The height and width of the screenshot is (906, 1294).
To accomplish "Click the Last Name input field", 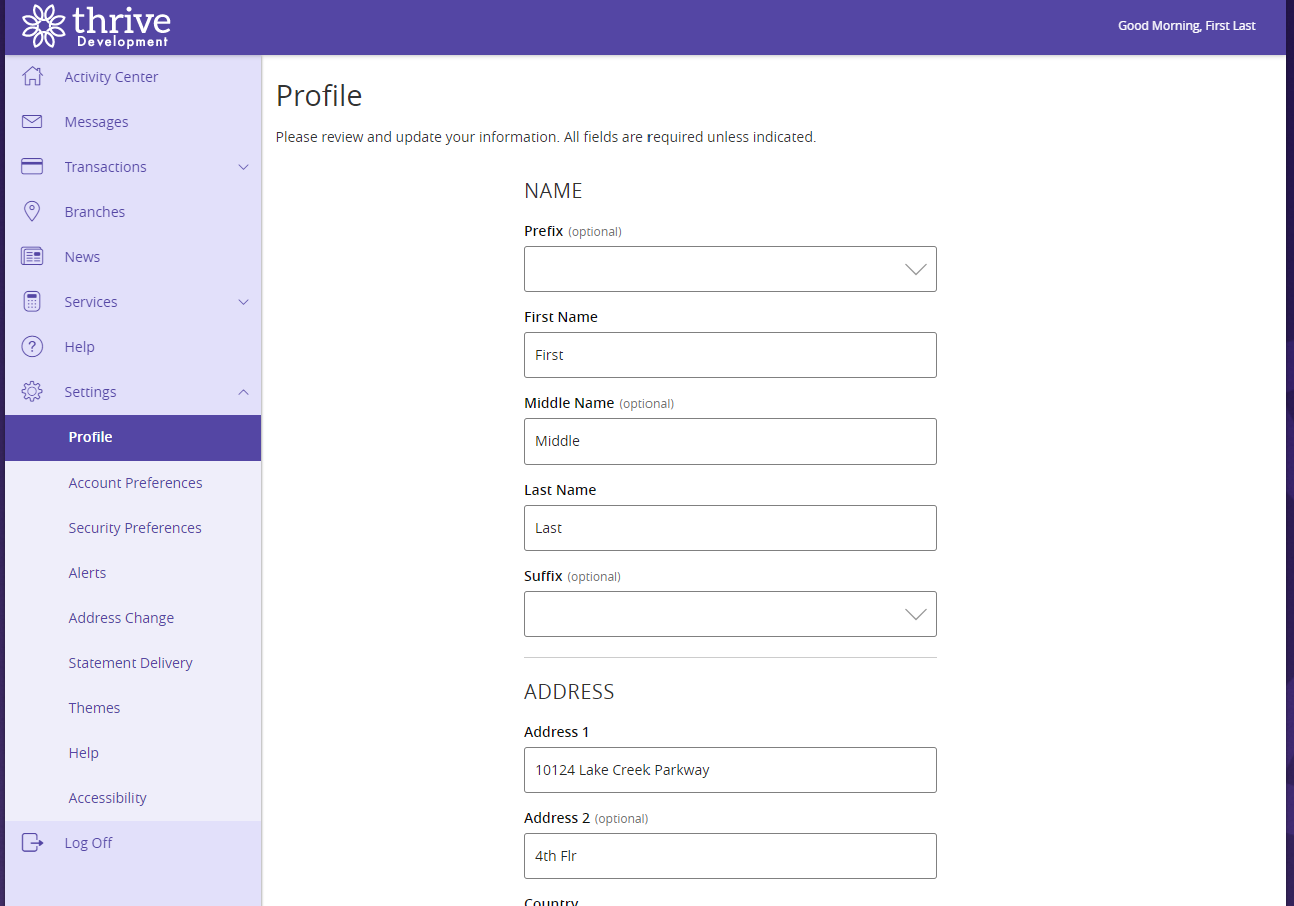I will 730,528.
